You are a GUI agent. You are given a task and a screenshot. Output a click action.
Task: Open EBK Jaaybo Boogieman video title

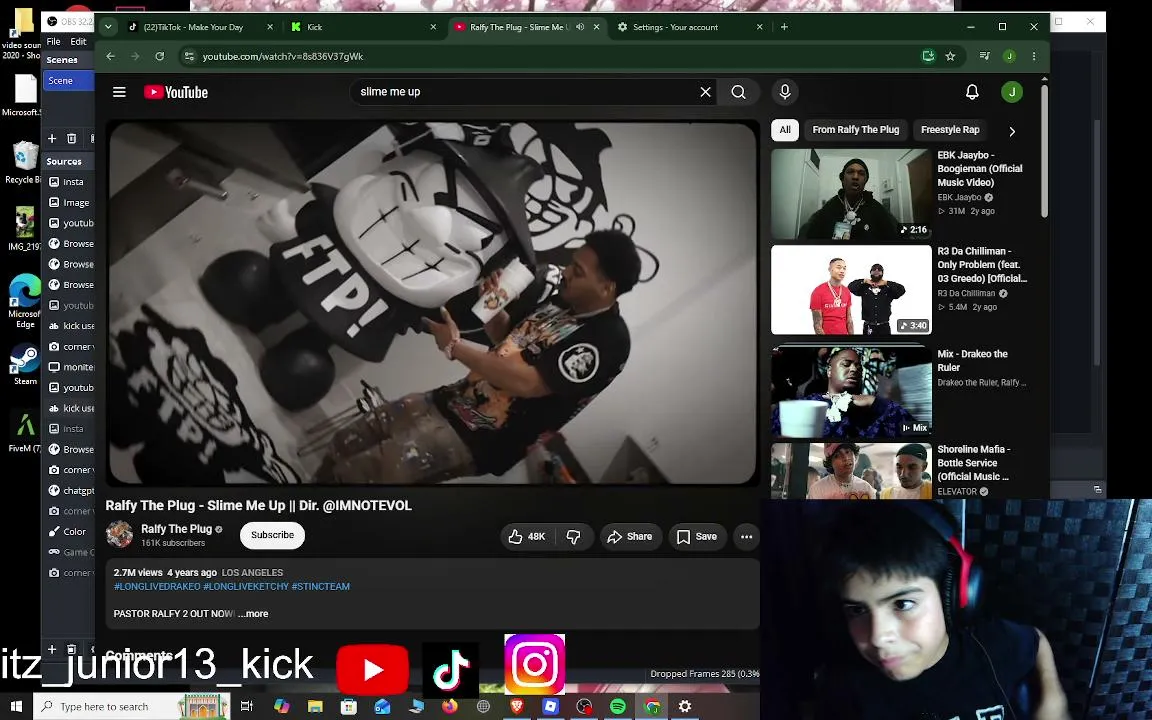pos(979,168)
